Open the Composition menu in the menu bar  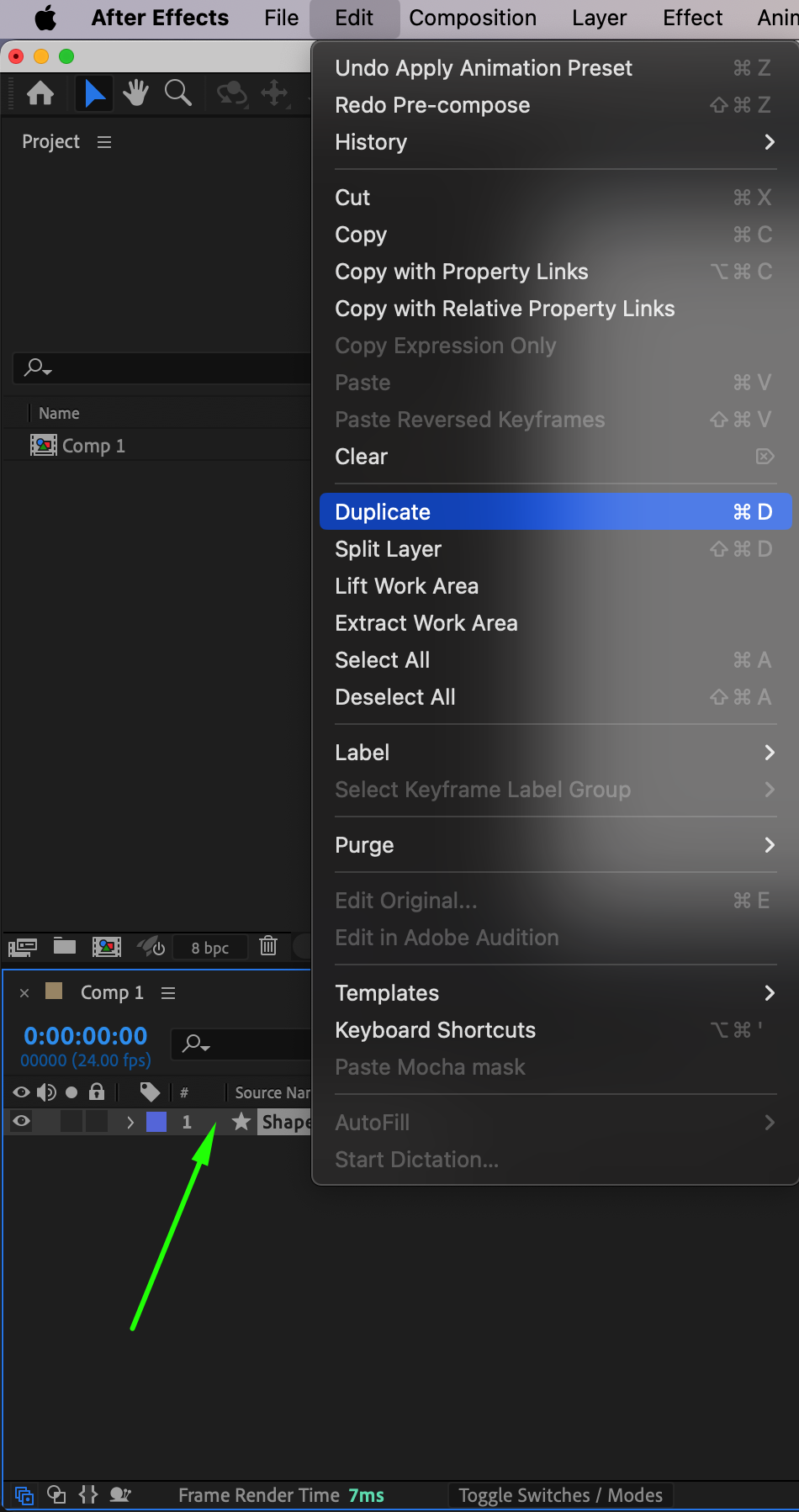(x=473, y=18)
